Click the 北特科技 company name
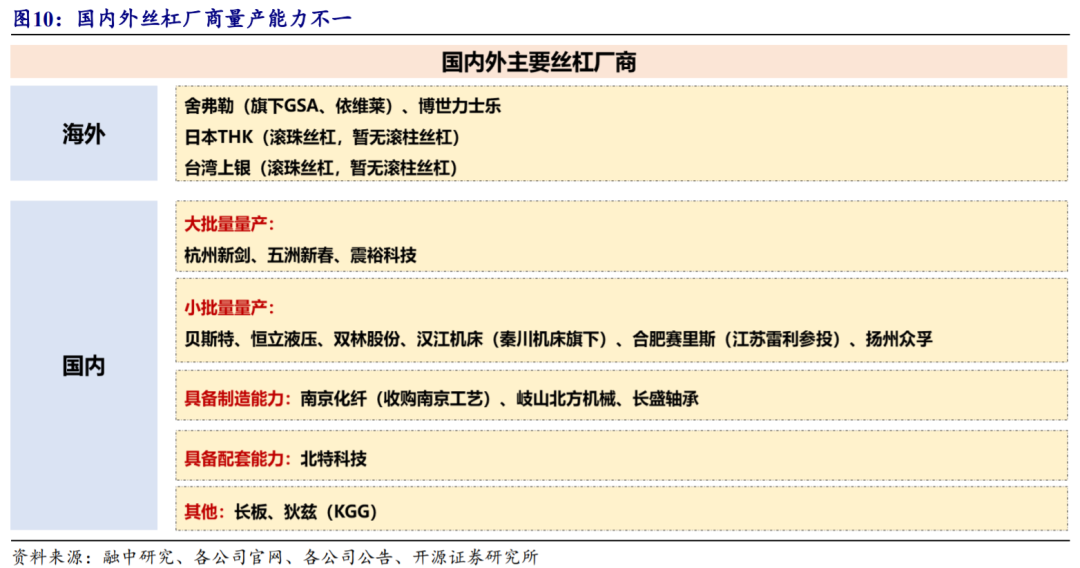1080x568 pixels. pyautogui.click(x=333, y=459)
